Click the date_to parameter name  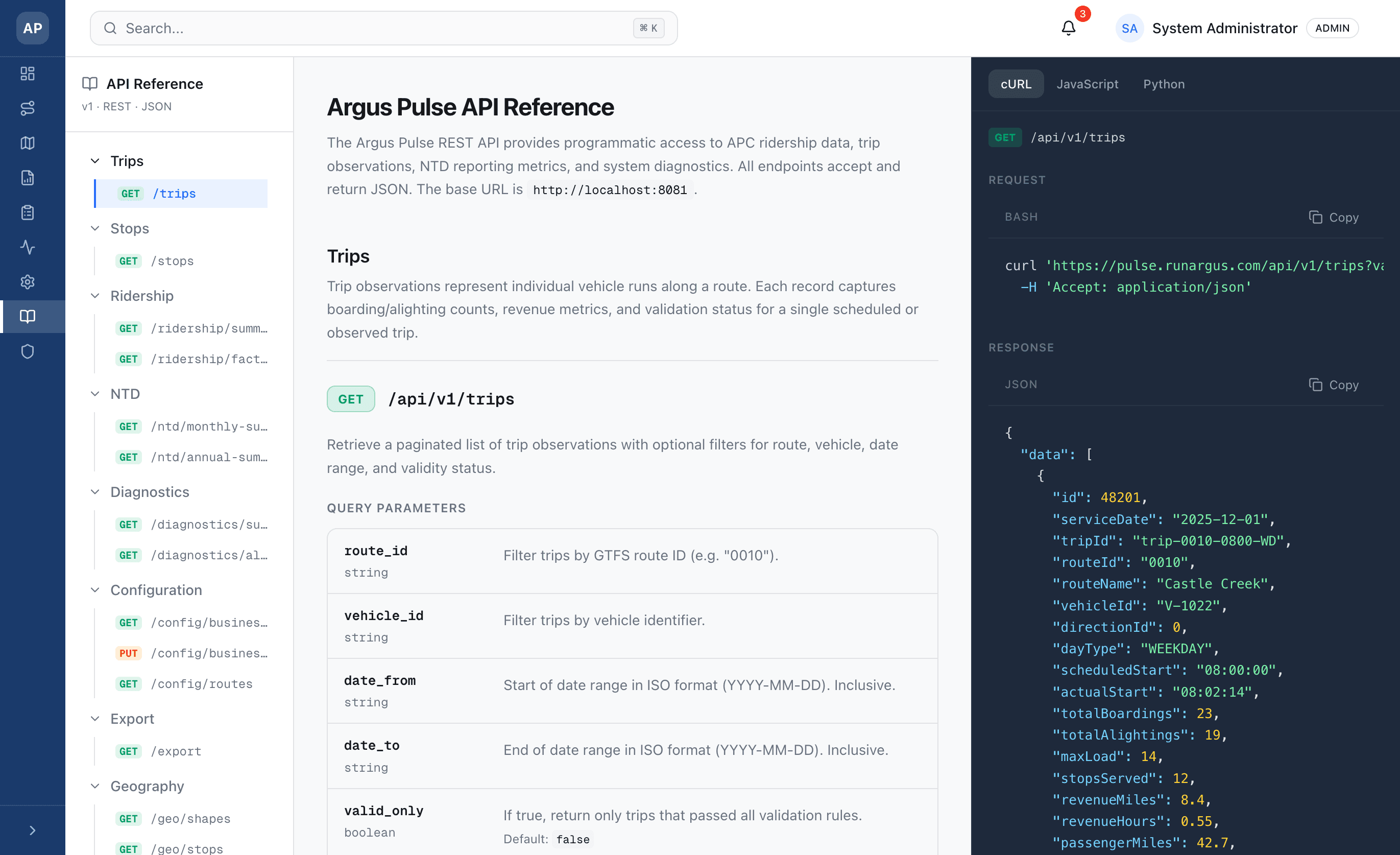click(372, 745)
